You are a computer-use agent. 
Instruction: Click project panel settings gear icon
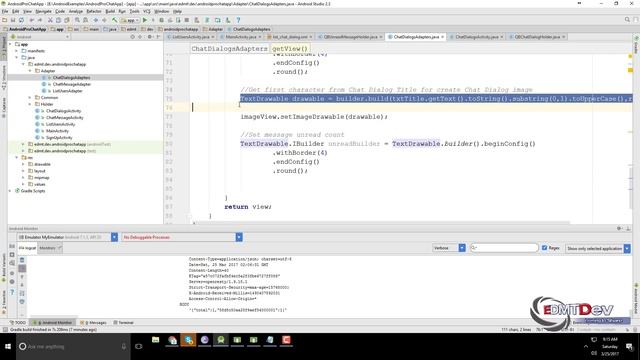(x=149, y=37)
